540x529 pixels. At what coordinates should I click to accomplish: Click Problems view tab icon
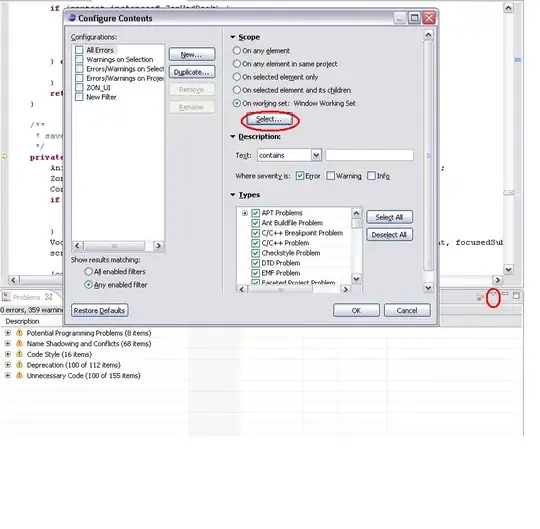(x=6, y=297)
